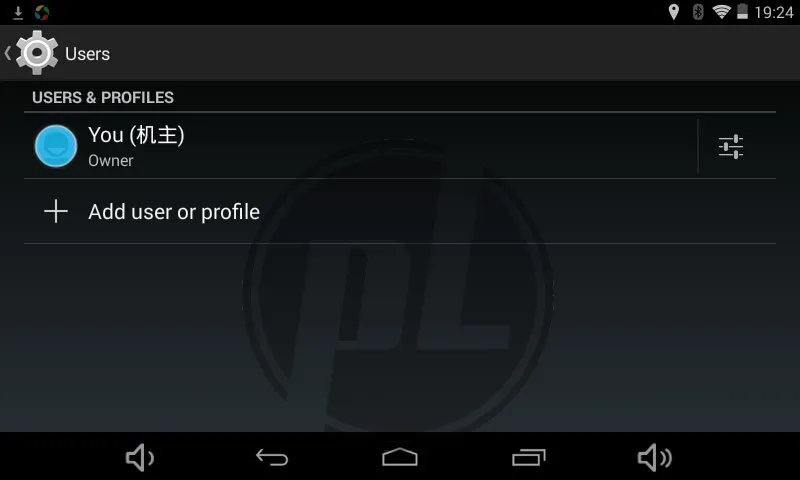Tap the location pin status icon

click(673, 12)
